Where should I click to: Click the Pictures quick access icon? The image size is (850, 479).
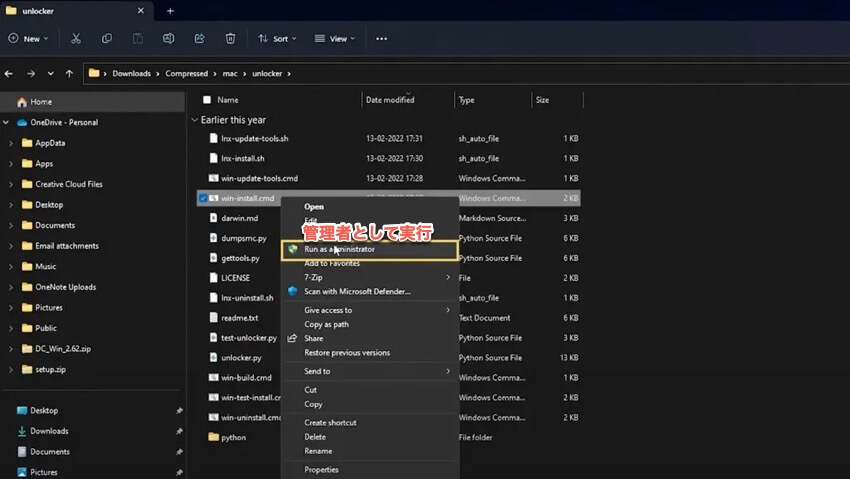pyautogui.click(x=22, y=472)
